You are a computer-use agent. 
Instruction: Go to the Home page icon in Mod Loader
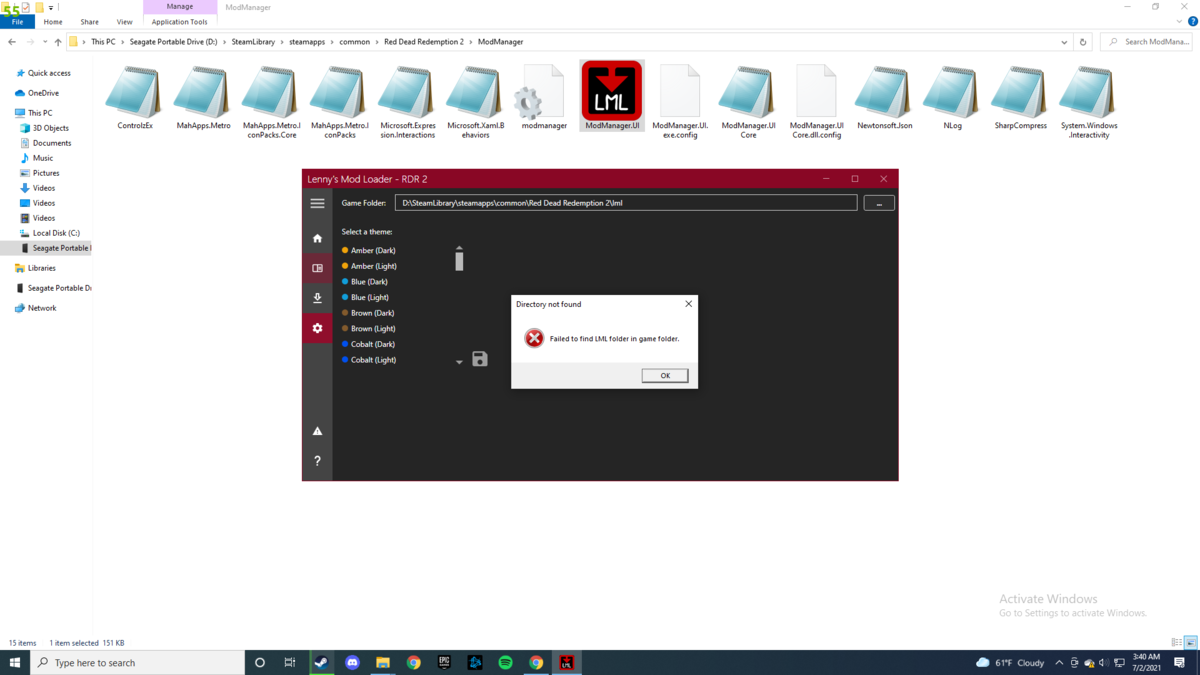click(x=317, y=238)
